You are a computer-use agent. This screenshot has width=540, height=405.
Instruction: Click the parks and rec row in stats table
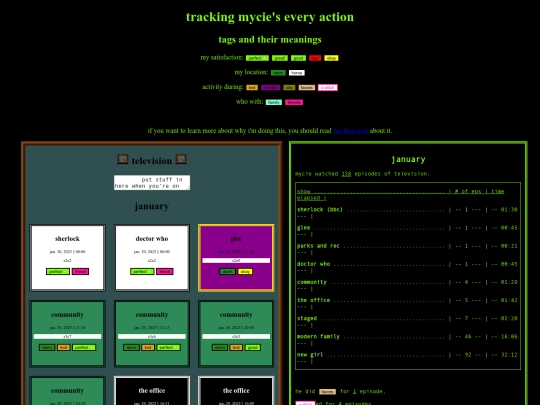[x=407, y=249]
